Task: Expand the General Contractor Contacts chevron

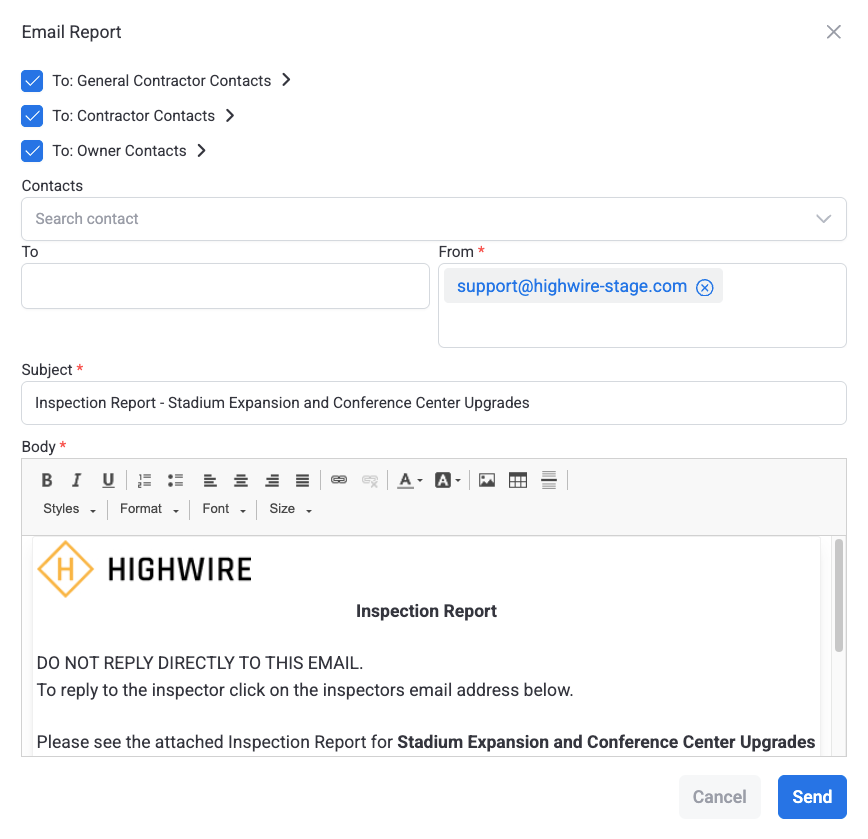Action: coord(286,80)
